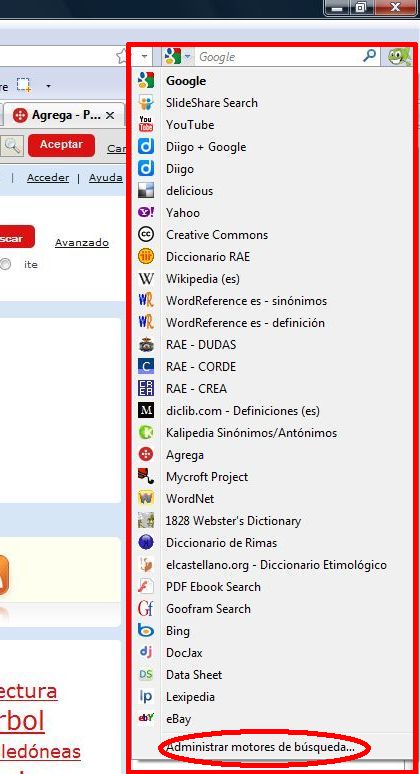Screen dimensions: 420x774
Task: Open the Avanzado search link
Action: pos(82,242)
